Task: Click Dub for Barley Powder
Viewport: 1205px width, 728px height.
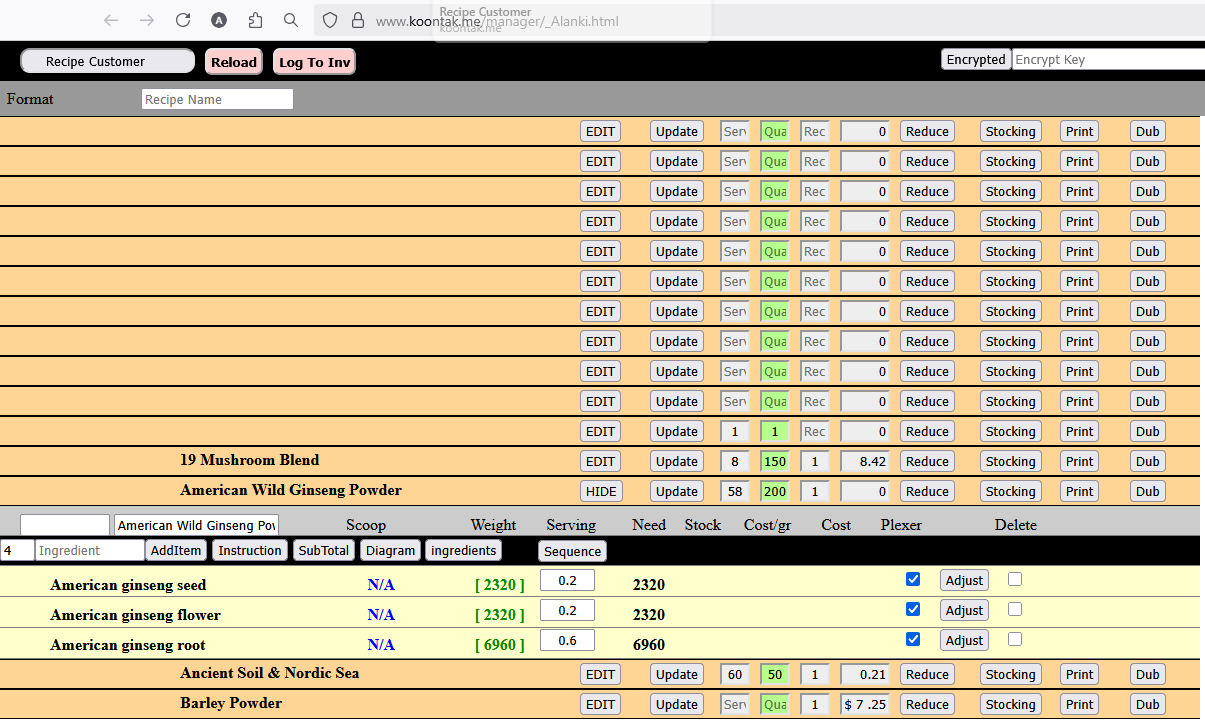Action: [x=1148, y=704]
